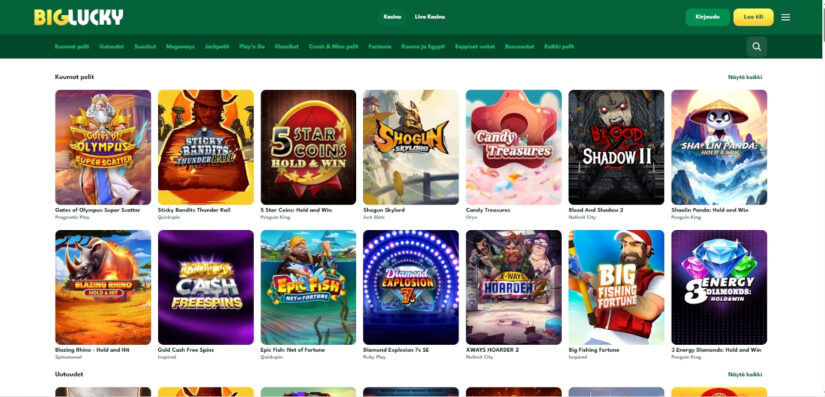The image size is (825, 397).
Task: Select Uutuudet in the category bar
Action: (x=112, y=46)
